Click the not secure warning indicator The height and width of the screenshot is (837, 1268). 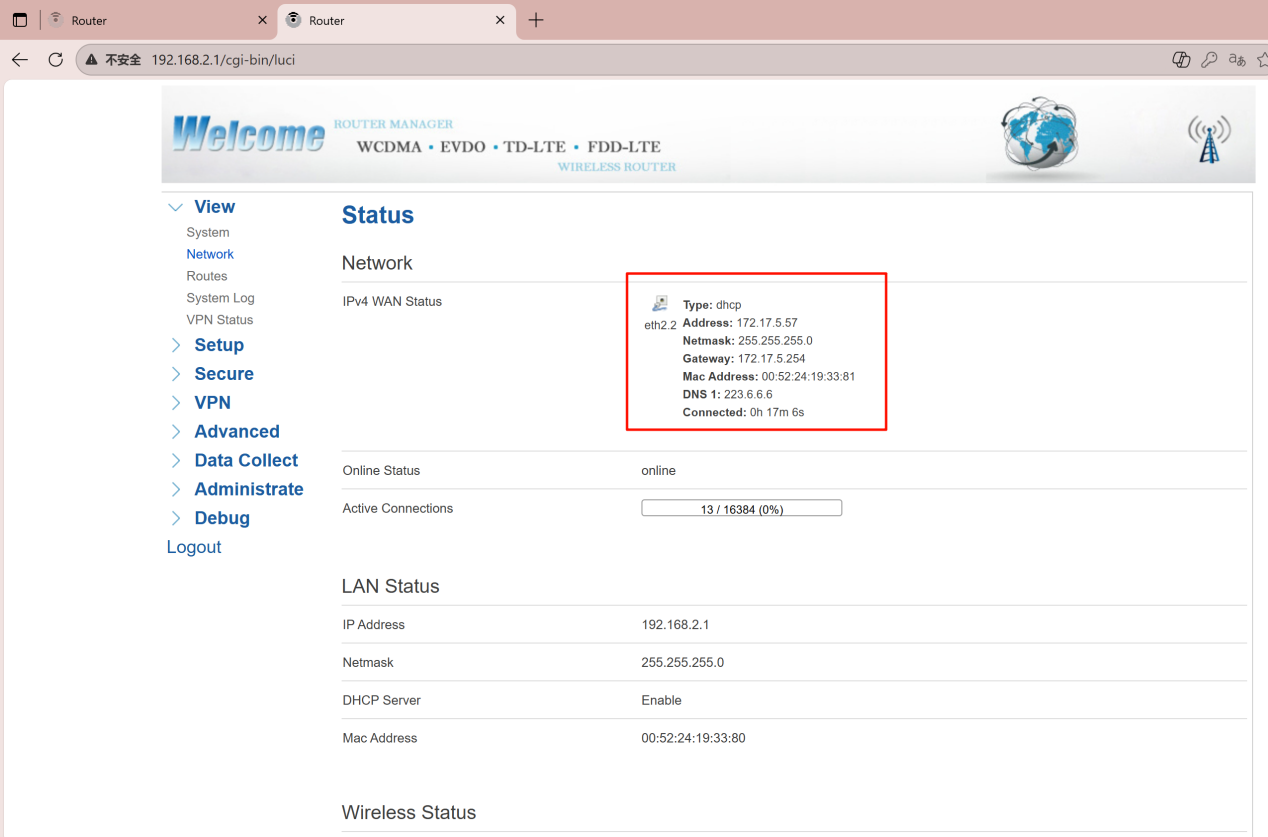click(x=113, y=60)
